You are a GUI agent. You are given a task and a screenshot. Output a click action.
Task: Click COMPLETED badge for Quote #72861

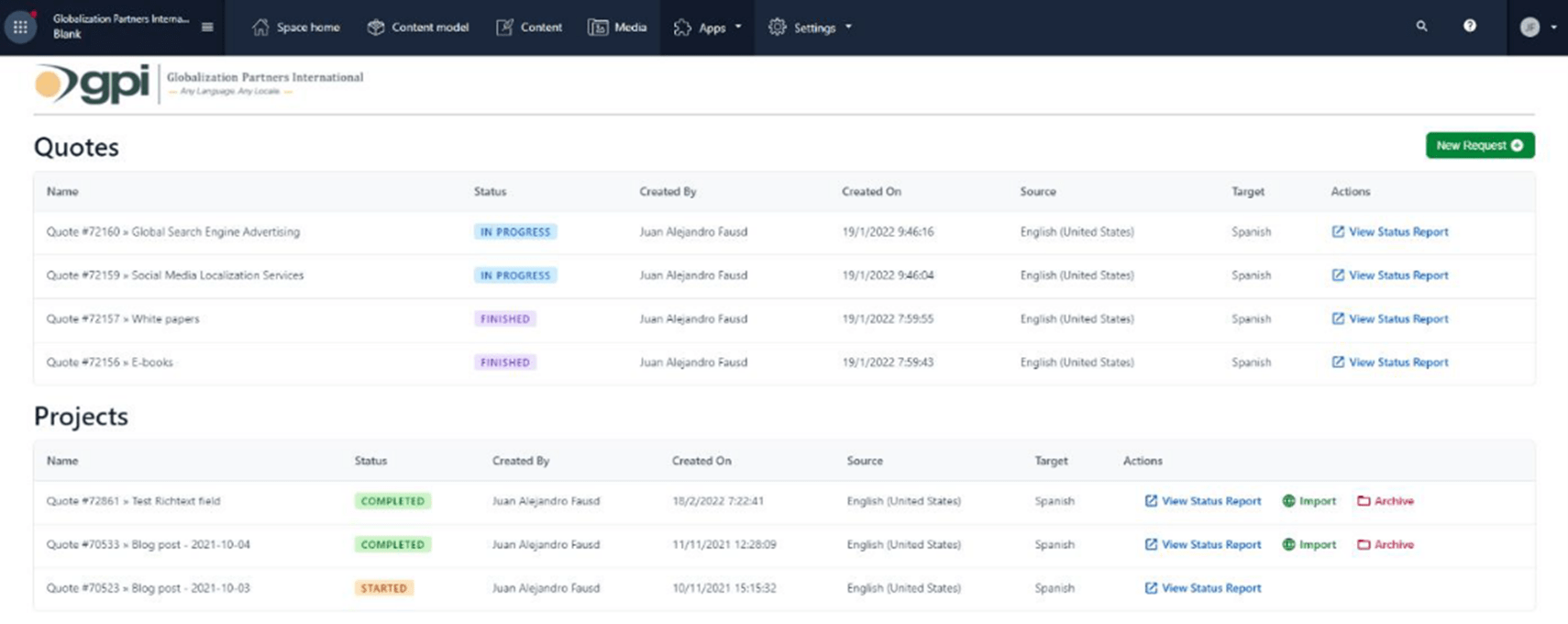[392, 501]
